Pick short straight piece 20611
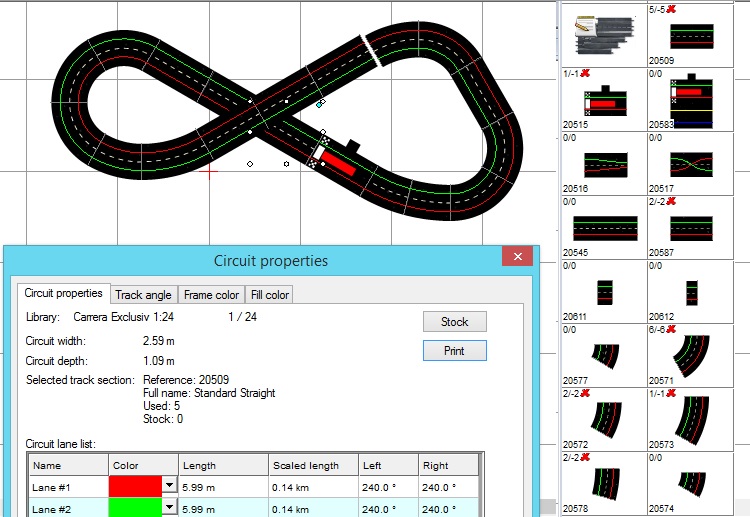Image resolution: width=750 pixels, height=517 pixels. click(604, 291)
